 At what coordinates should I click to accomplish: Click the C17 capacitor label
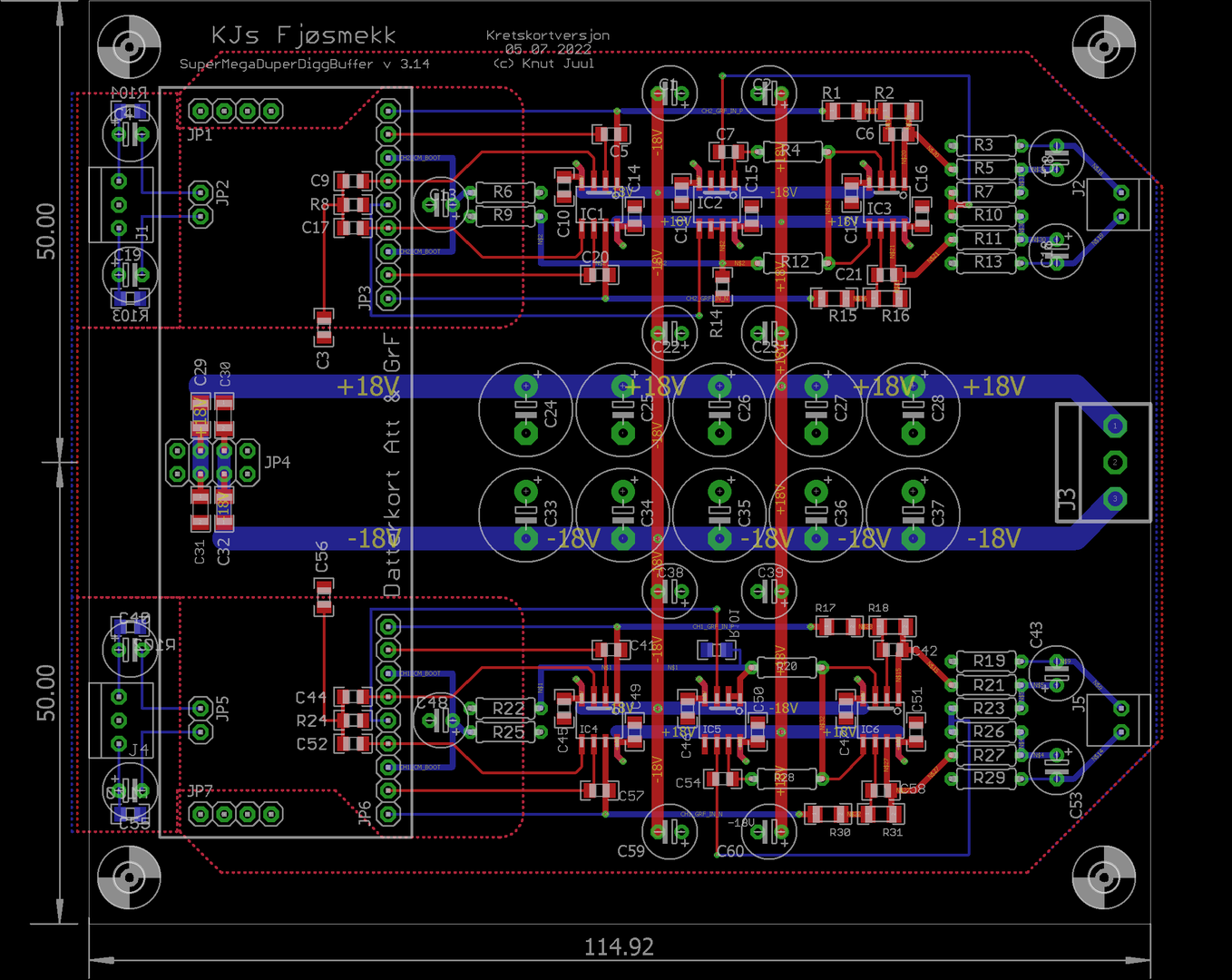click(x=316, y=228)
